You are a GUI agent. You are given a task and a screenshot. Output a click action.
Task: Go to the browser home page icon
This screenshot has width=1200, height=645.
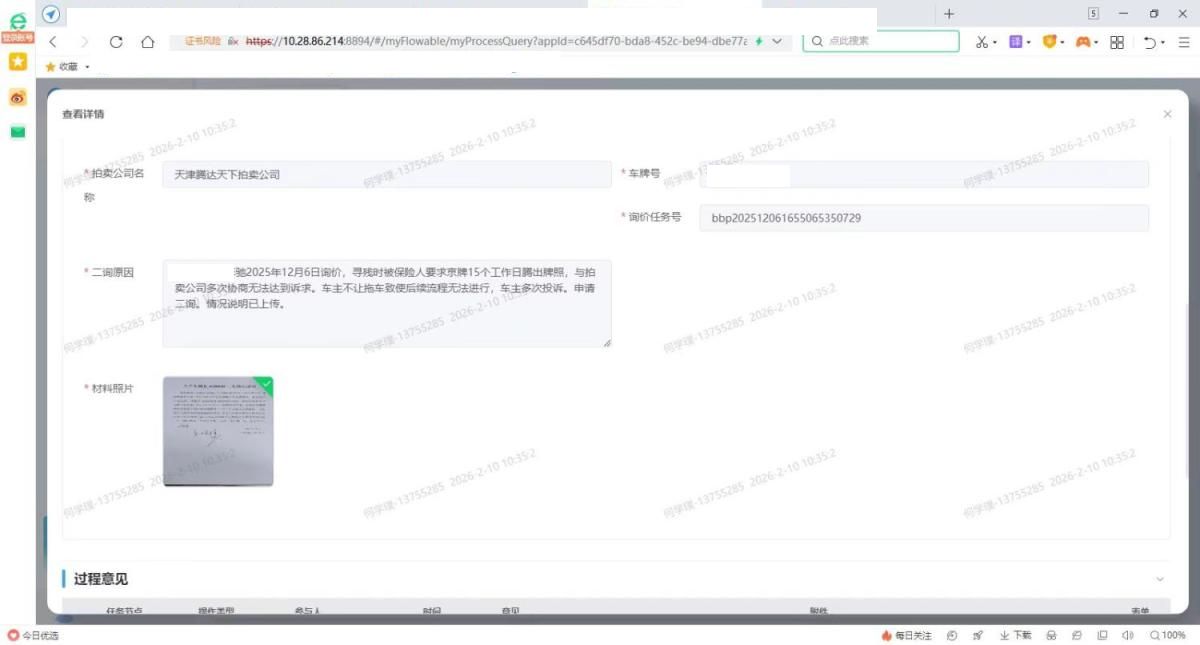click(x=147, y=42)
